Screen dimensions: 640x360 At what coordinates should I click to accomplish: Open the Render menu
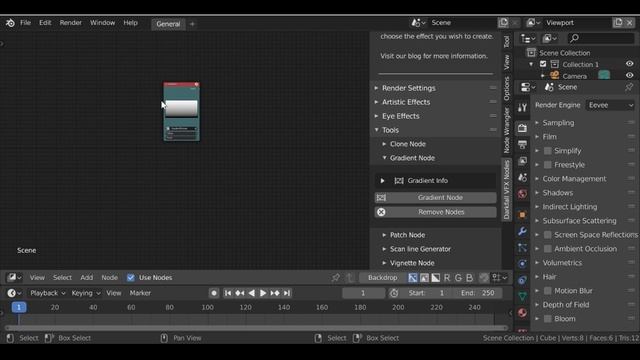click(x=71, y=23)
